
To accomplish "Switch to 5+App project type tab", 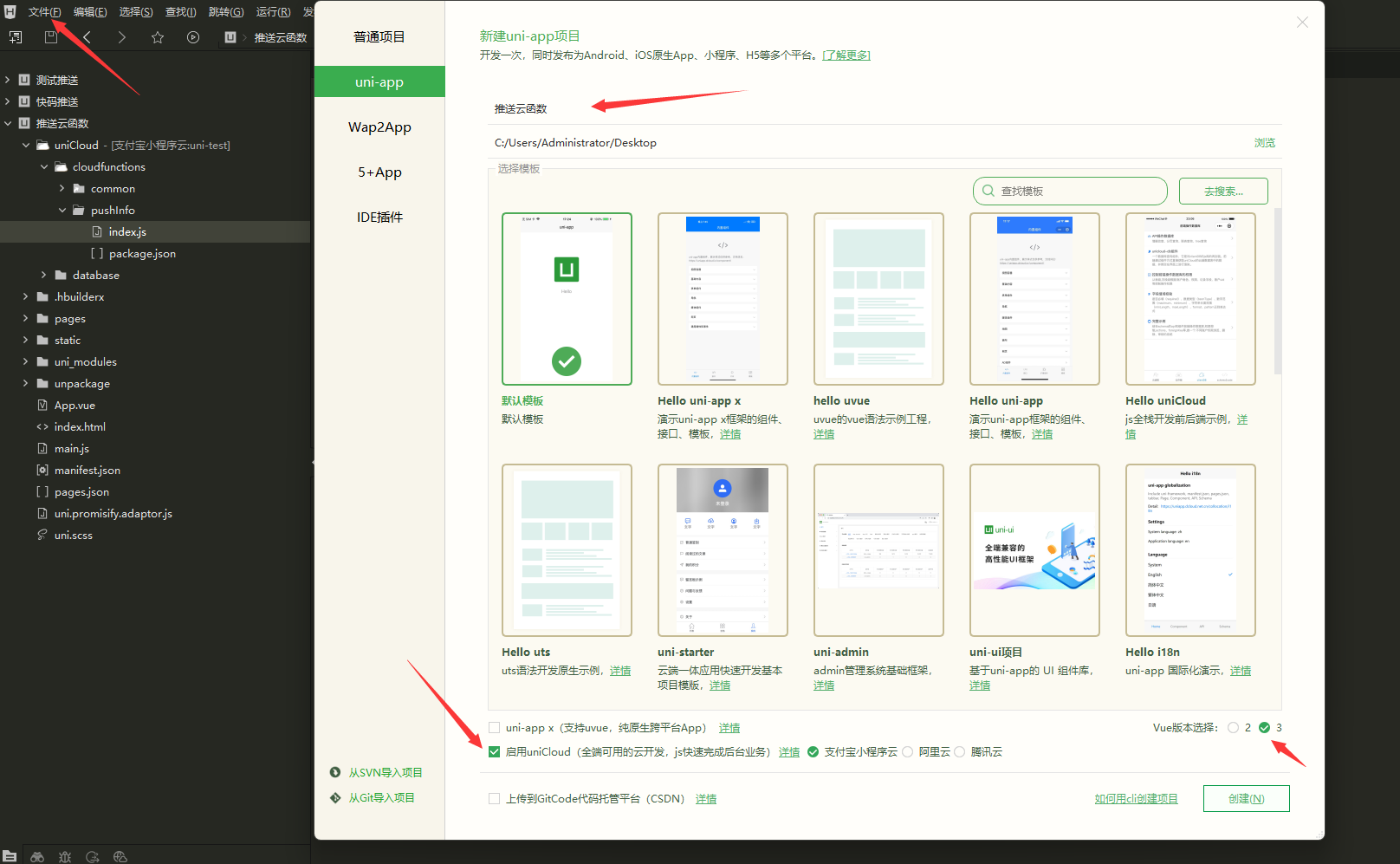I will coord(379,172).
